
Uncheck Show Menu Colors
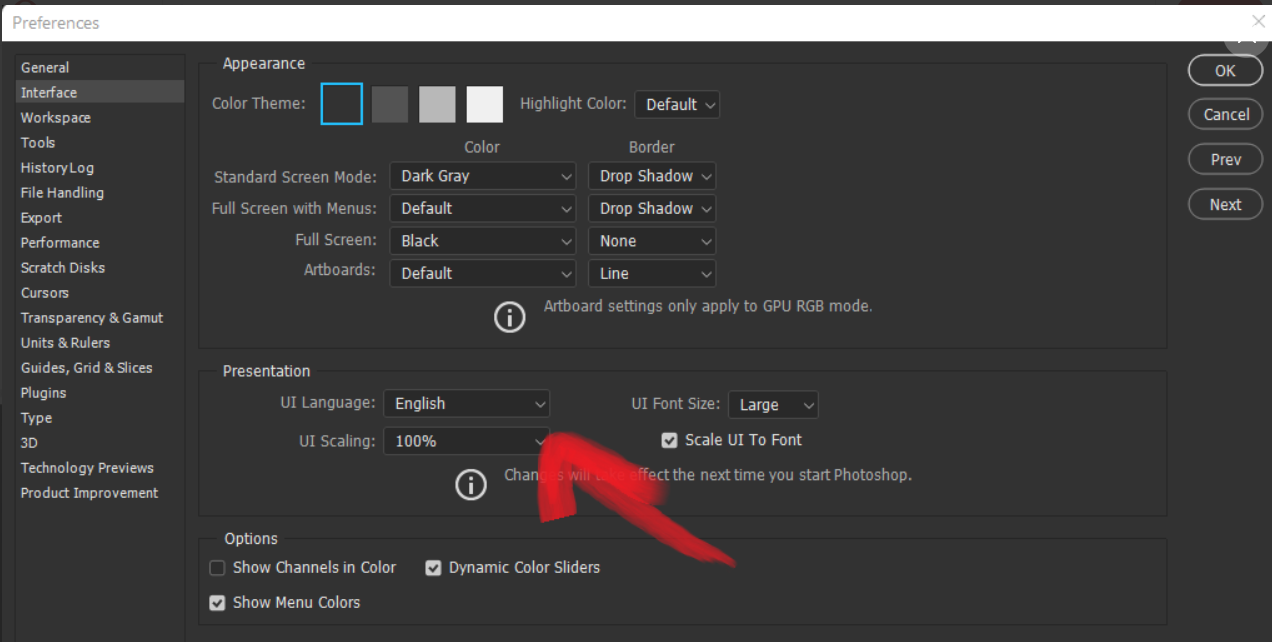tap(217, 602)
